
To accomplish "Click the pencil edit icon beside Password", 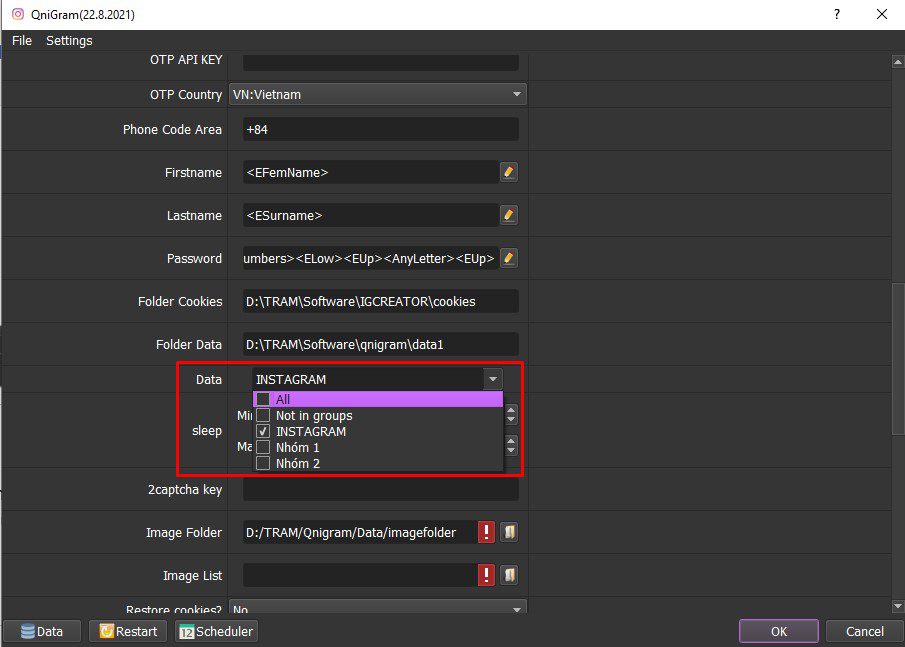I will 508,258.
